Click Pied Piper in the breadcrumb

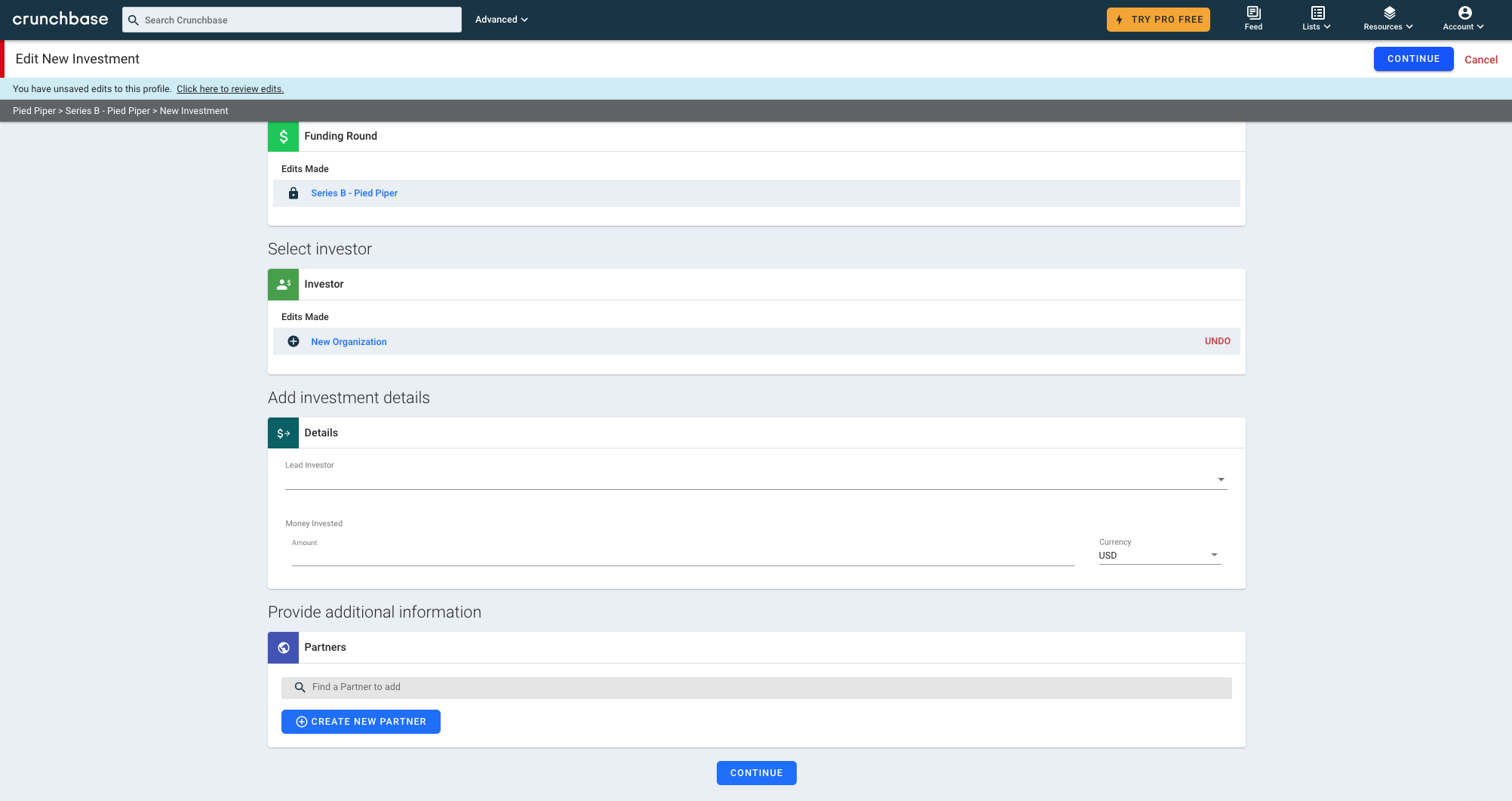tap(34, 111)
